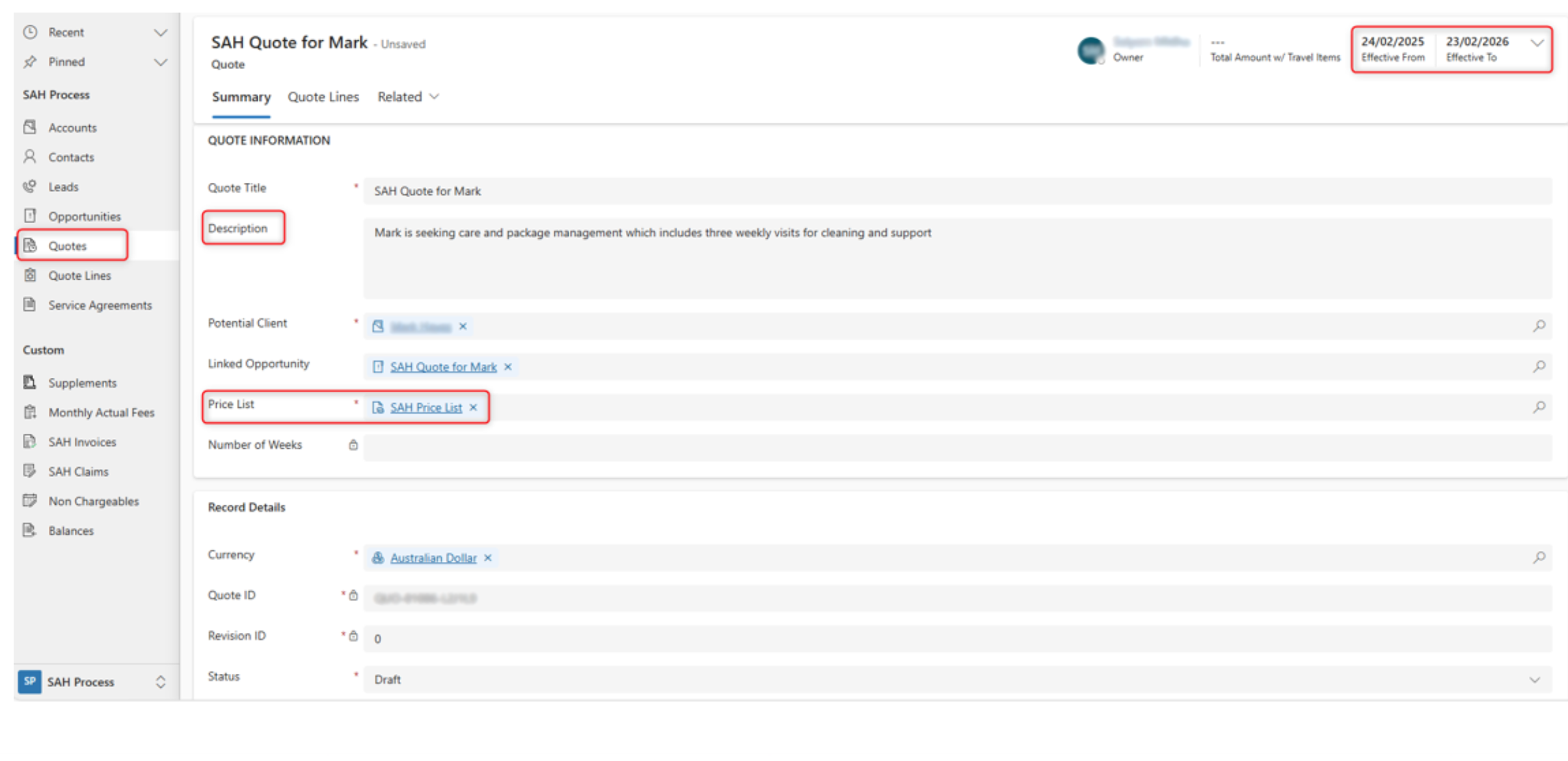
Task: Click the search icon in Price List field
Action: tap(1539, 407)
